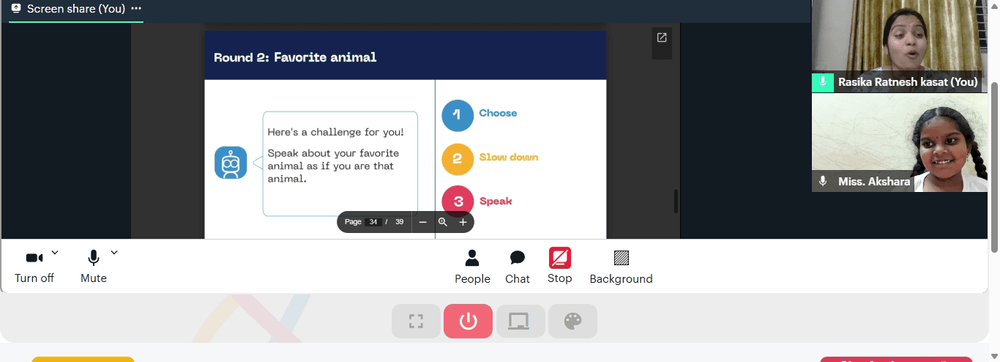The height and width of the screenshot is (362, 1000).
Task: Click the slide viewer vertical scrollbar
Action: 676,201
